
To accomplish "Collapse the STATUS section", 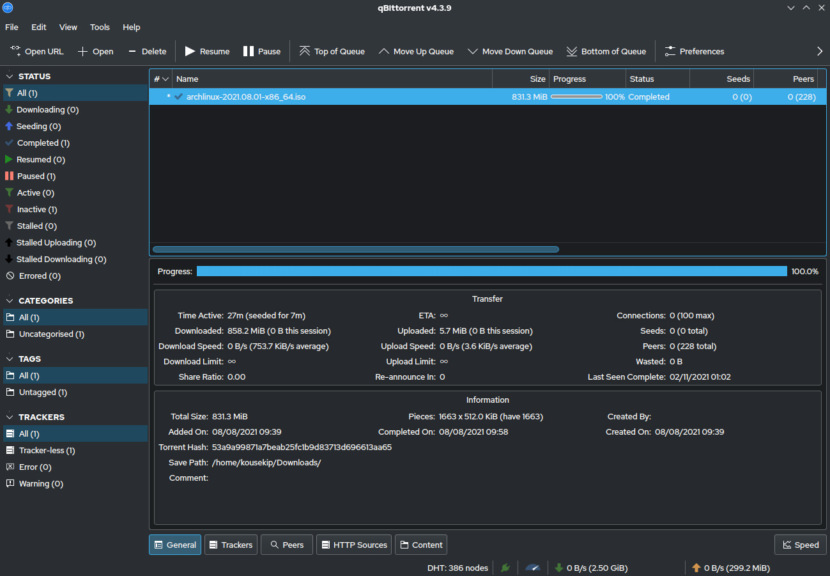I will [x=8, y=75].
